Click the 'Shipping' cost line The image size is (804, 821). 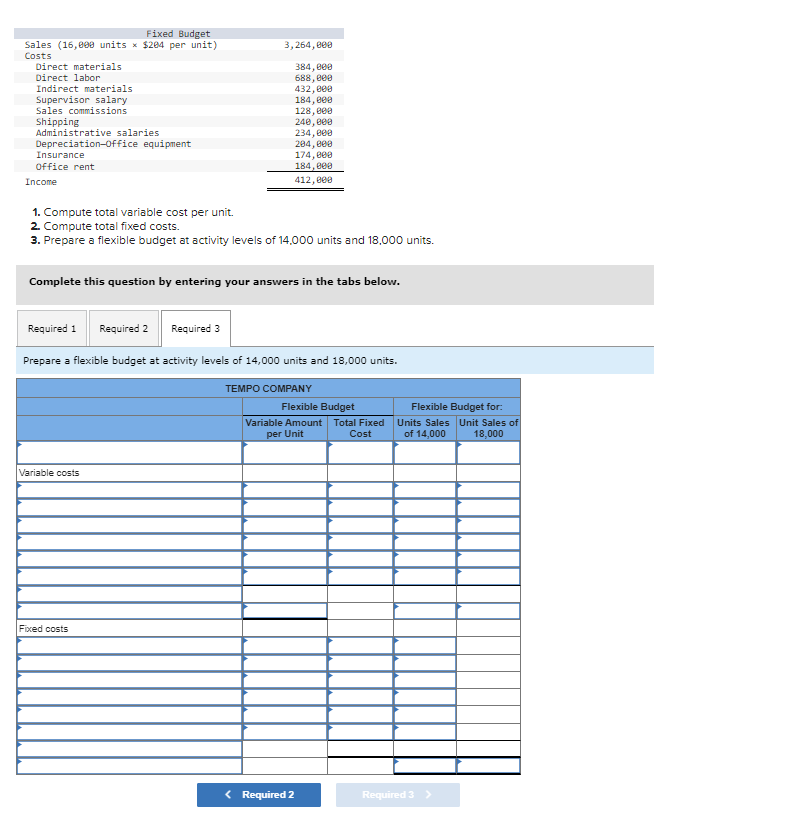tap(57, 121)
